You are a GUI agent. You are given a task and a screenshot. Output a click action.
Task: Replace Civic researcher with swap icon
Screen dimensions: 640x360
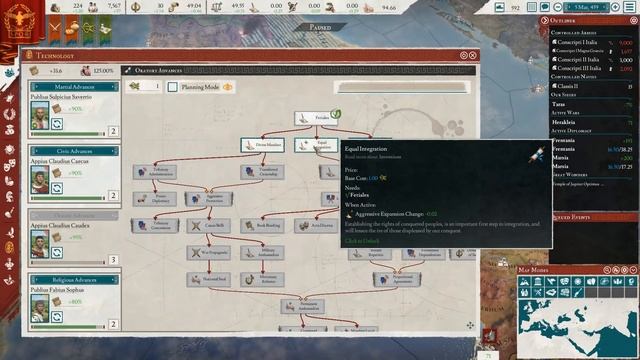click(57, 188)
